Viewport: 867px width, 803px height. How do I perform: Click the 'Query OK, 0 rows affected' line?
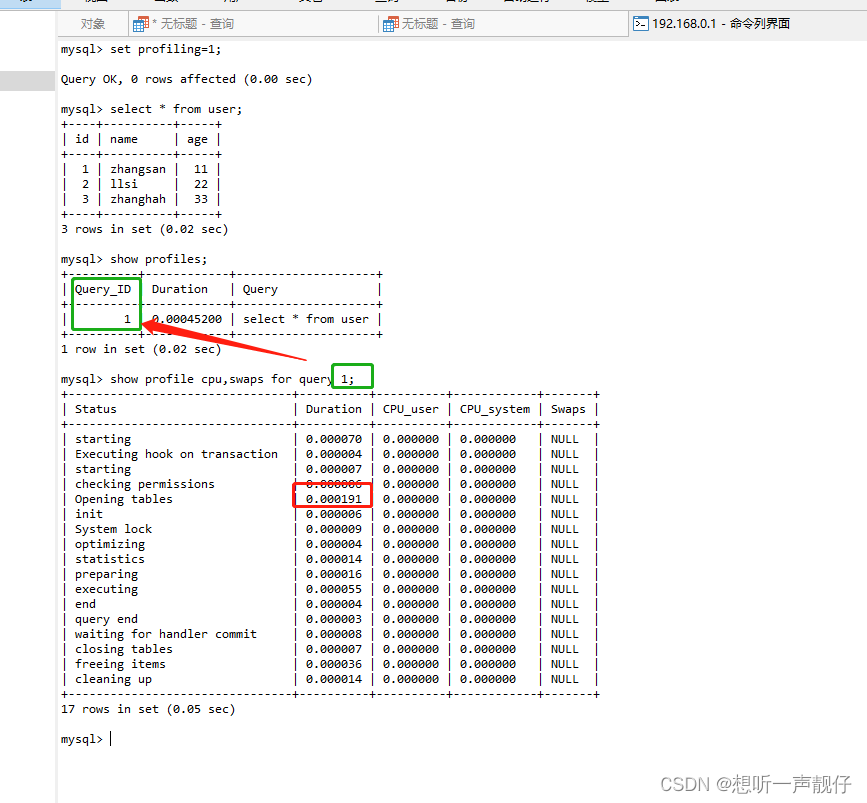tap(186, 79)
